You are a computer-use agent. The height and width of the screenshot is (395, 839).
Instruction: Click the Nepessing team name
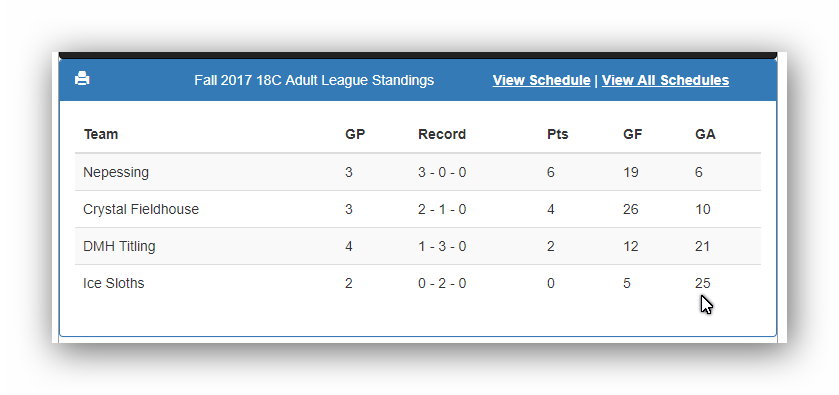tap(116, 172)
